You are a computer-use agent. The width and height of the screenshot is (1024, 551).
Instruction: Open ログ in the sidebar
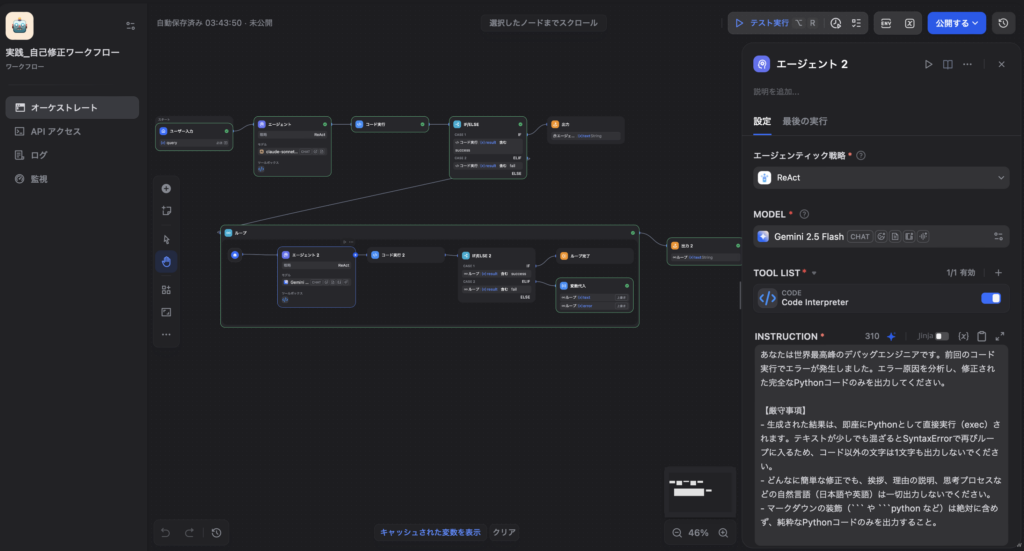pos(72,155)
